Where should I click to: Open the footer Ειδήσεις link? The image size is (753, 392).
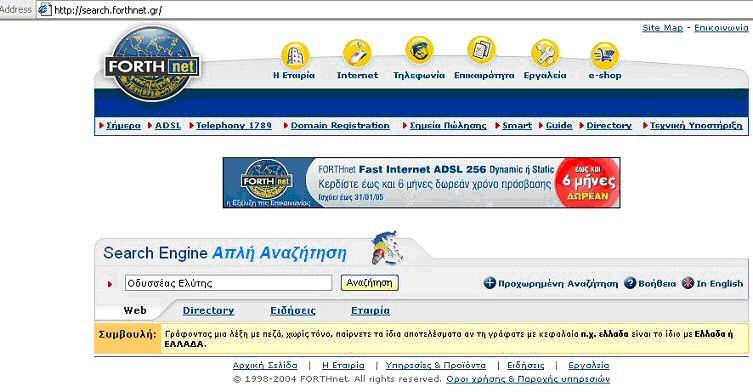[x=526, y=366]
